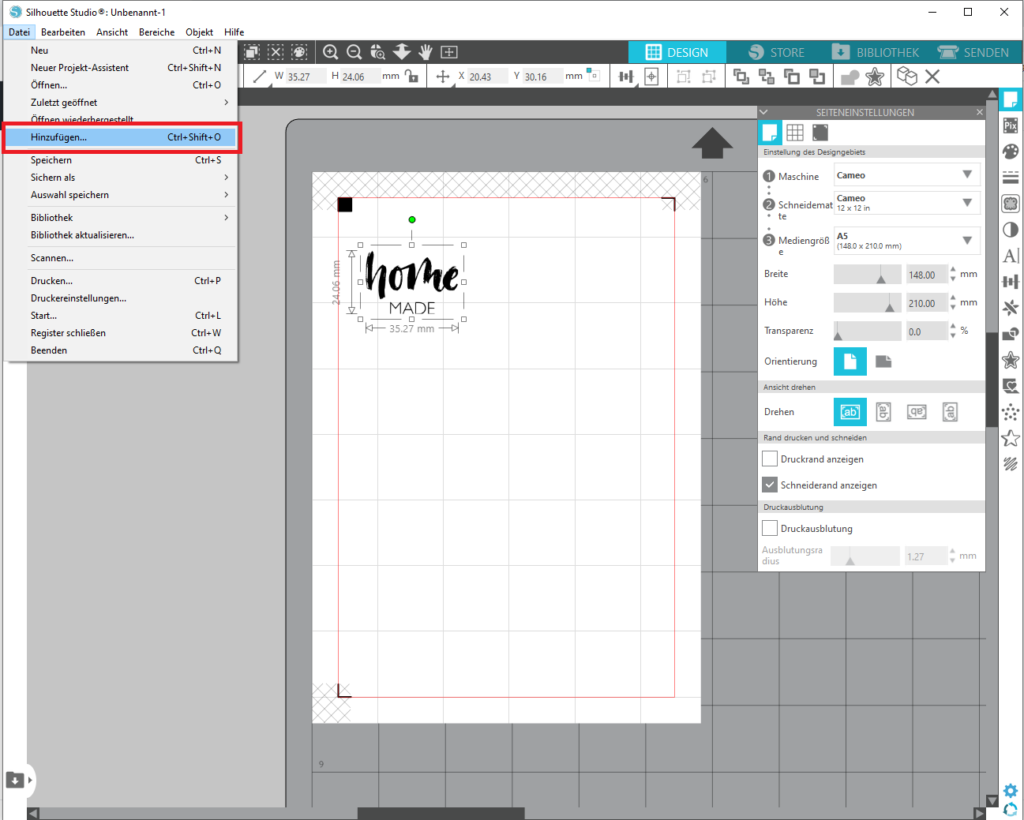Open the text style panel icon
Viewport: 1024px width, 820px height.
[x=1010, y=255]
